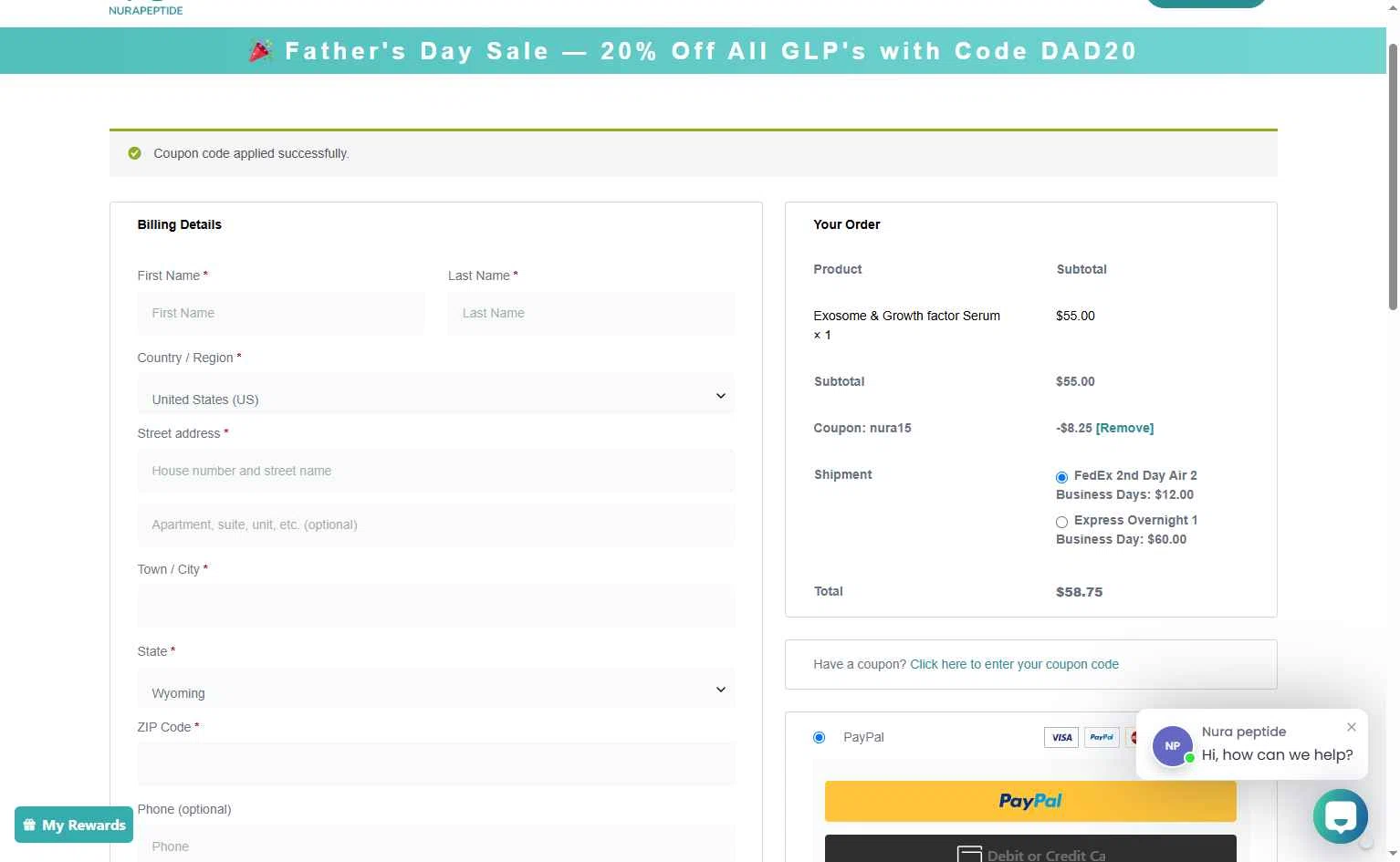Viewport: 1400px width, 862px height.
Task: Select PayPal payment method radio button
Action: tap(819, 737)
